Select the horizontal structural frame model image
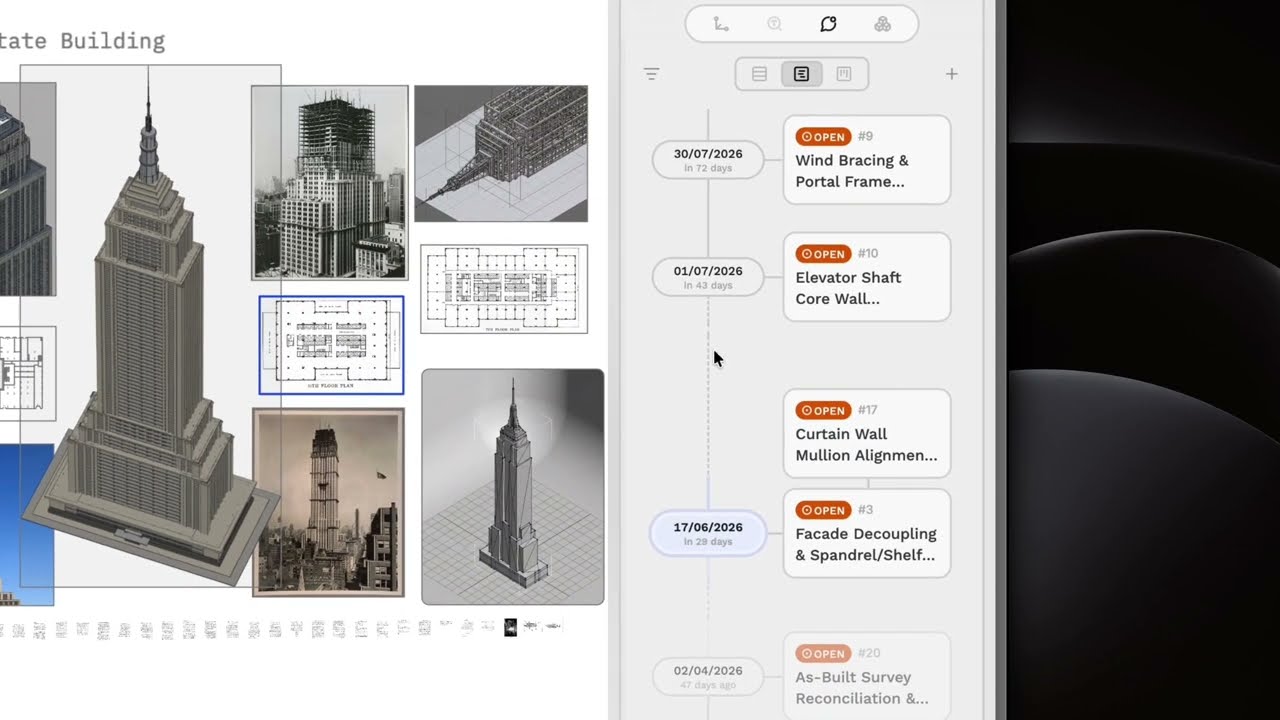Image resolution: width=1280 pixels, height=720 pixels. point(501,153)
